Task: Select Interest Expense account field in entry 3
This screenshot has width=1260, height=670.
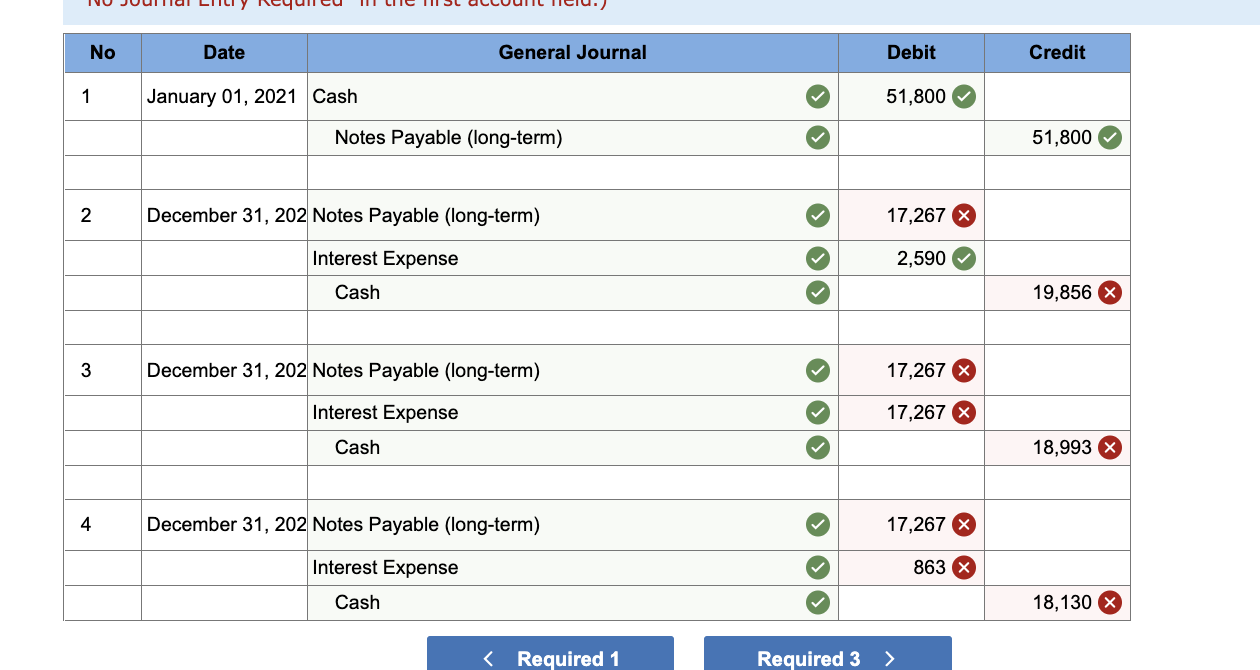Action: coord(573,412)
